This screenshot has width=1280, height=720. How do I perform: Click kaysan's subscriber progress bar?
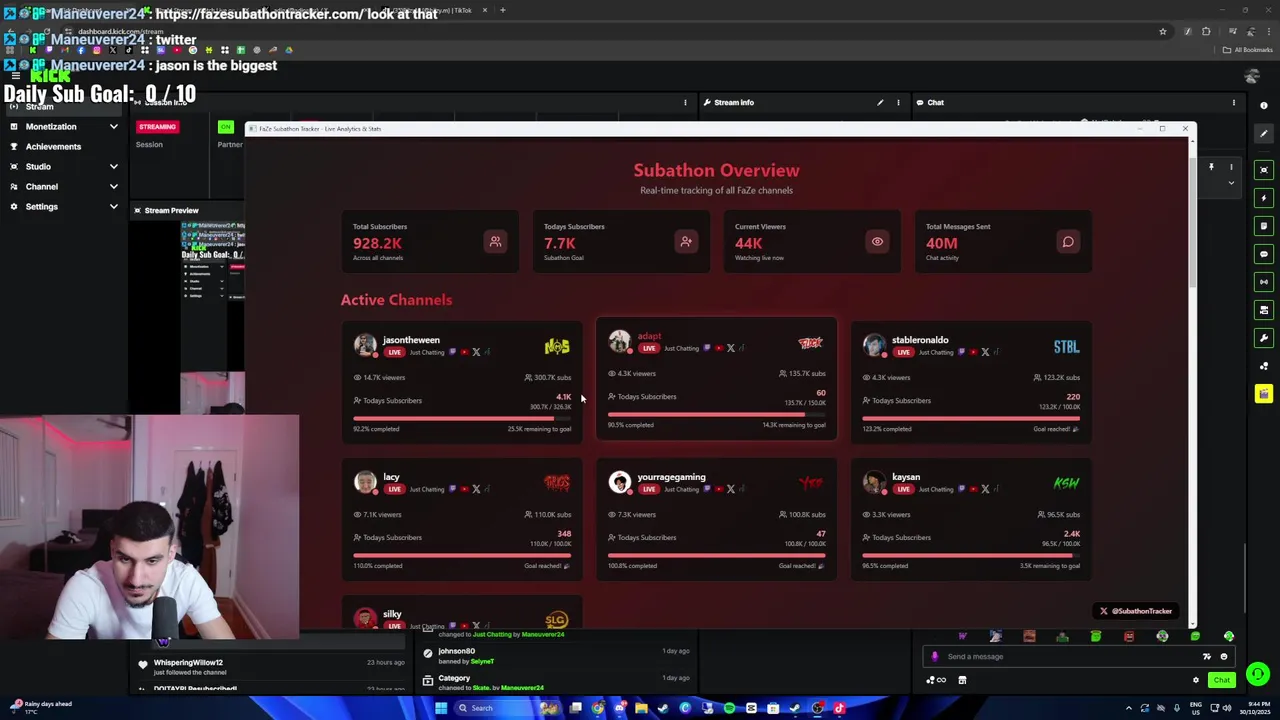pos(971,556)
